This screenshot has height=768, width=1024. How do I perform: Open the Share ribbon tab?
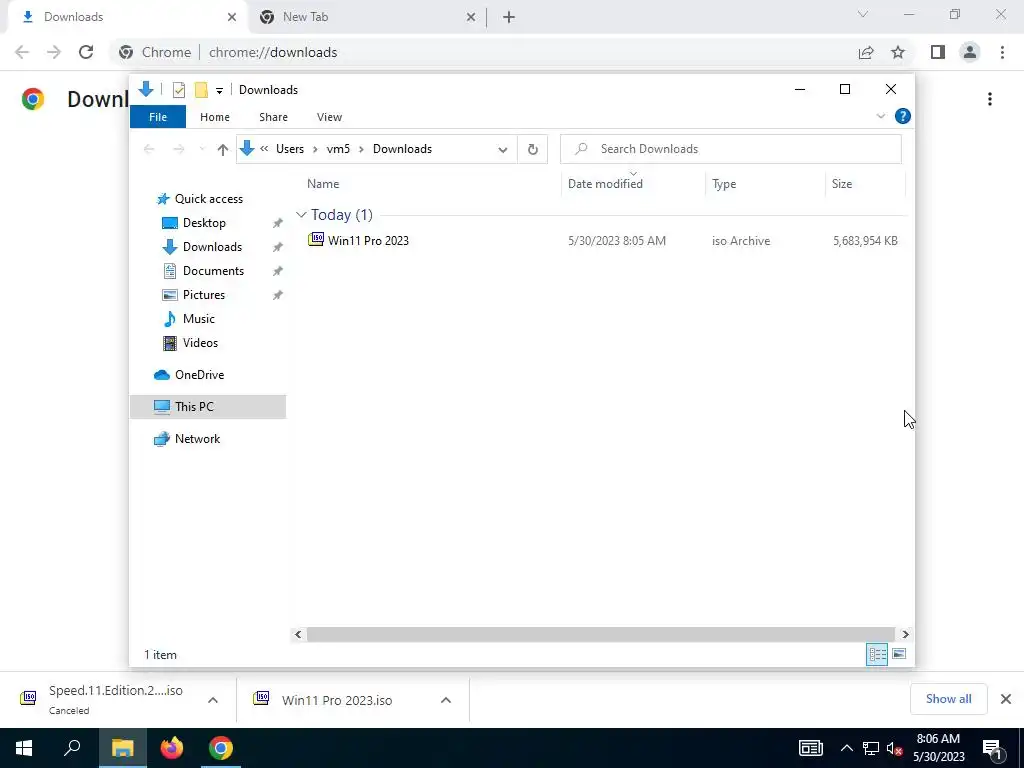click(x=273, y=117)
